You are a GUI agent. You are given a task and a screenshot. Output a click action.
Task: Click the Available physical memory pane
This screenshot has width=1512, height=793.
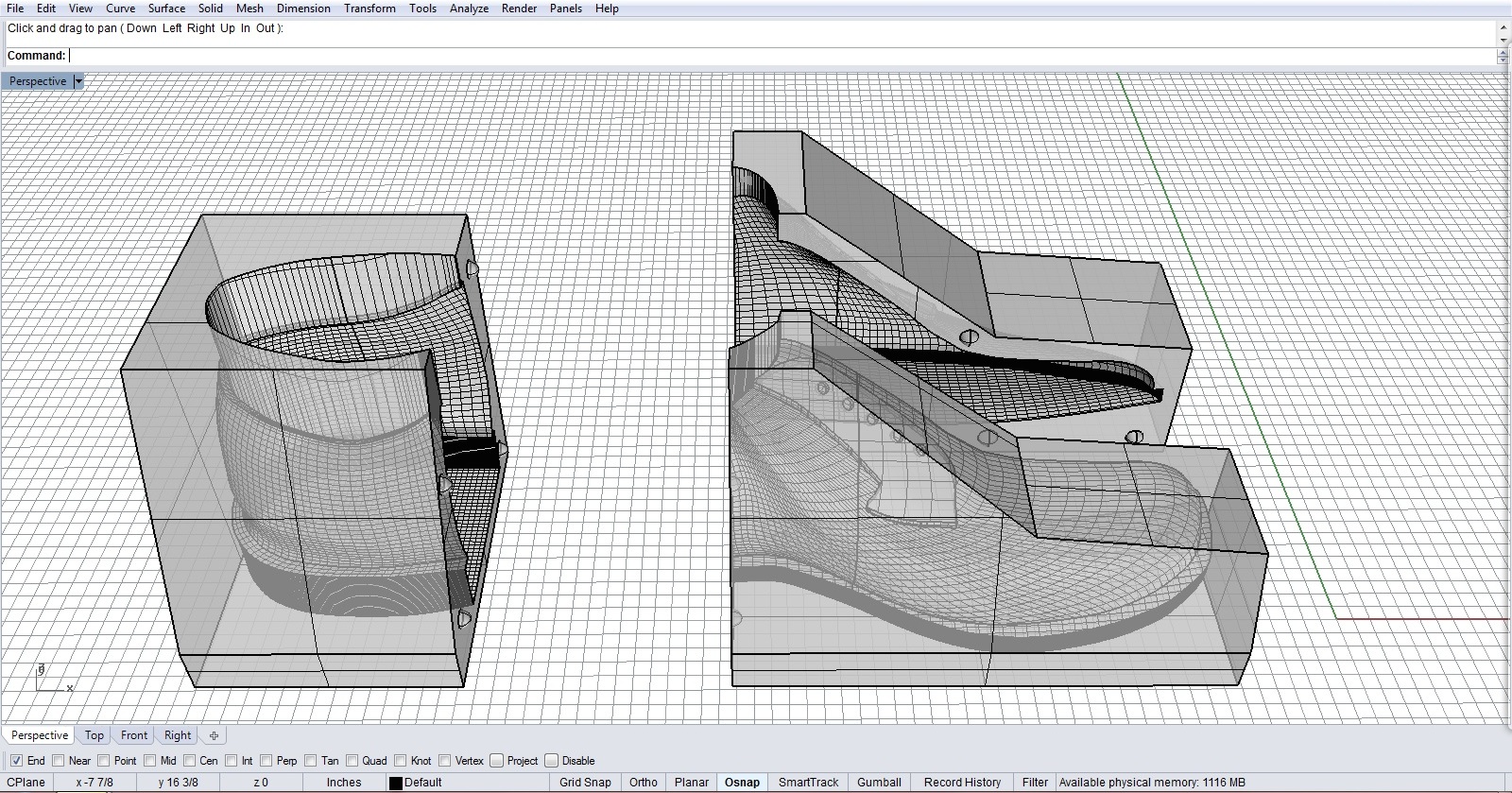(x=1152, y=783)
